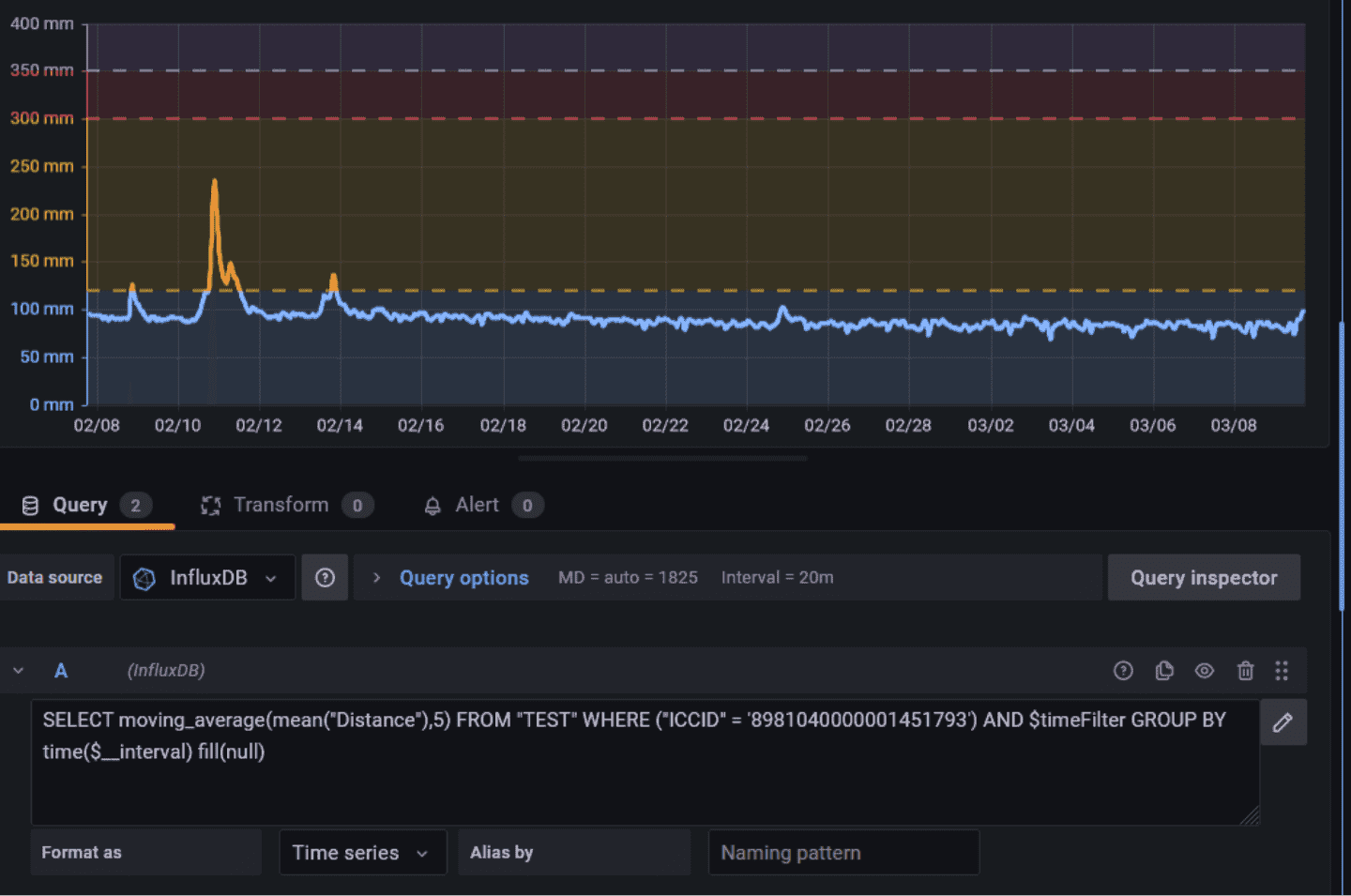Expand Query options section
The image size is (1351, 896).
tap(463, 578)
